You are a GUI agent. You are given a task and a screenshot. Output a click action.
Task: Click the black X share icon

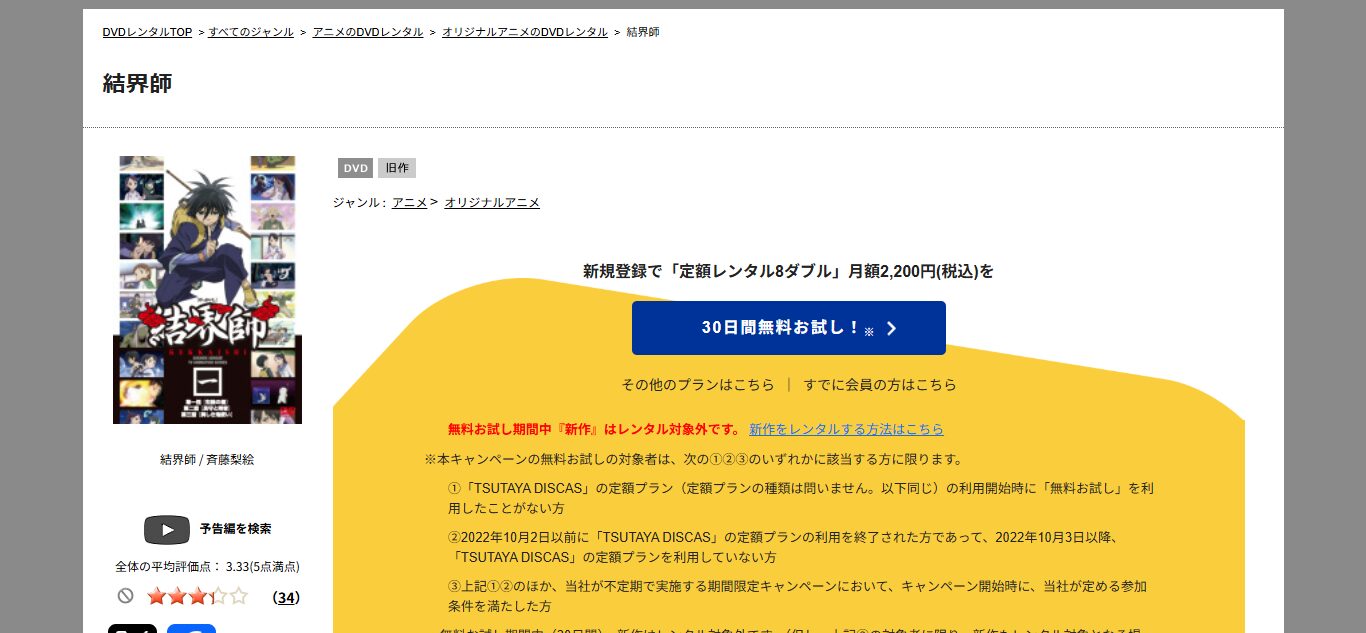coord(132,628)
